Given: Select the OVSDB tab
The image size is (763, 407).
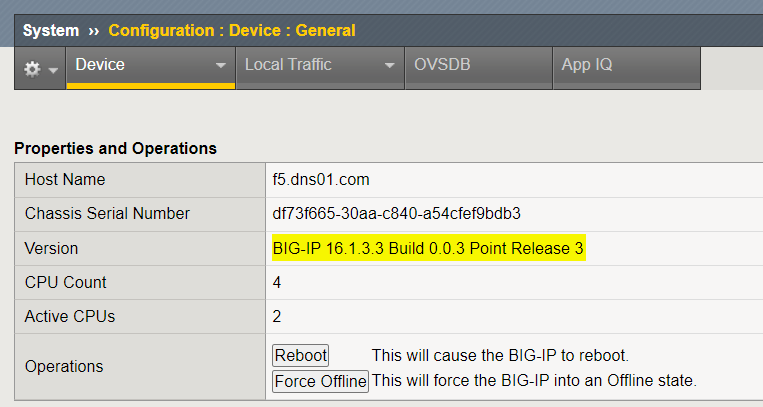Looking at the screenshot, I should point(442,65).
